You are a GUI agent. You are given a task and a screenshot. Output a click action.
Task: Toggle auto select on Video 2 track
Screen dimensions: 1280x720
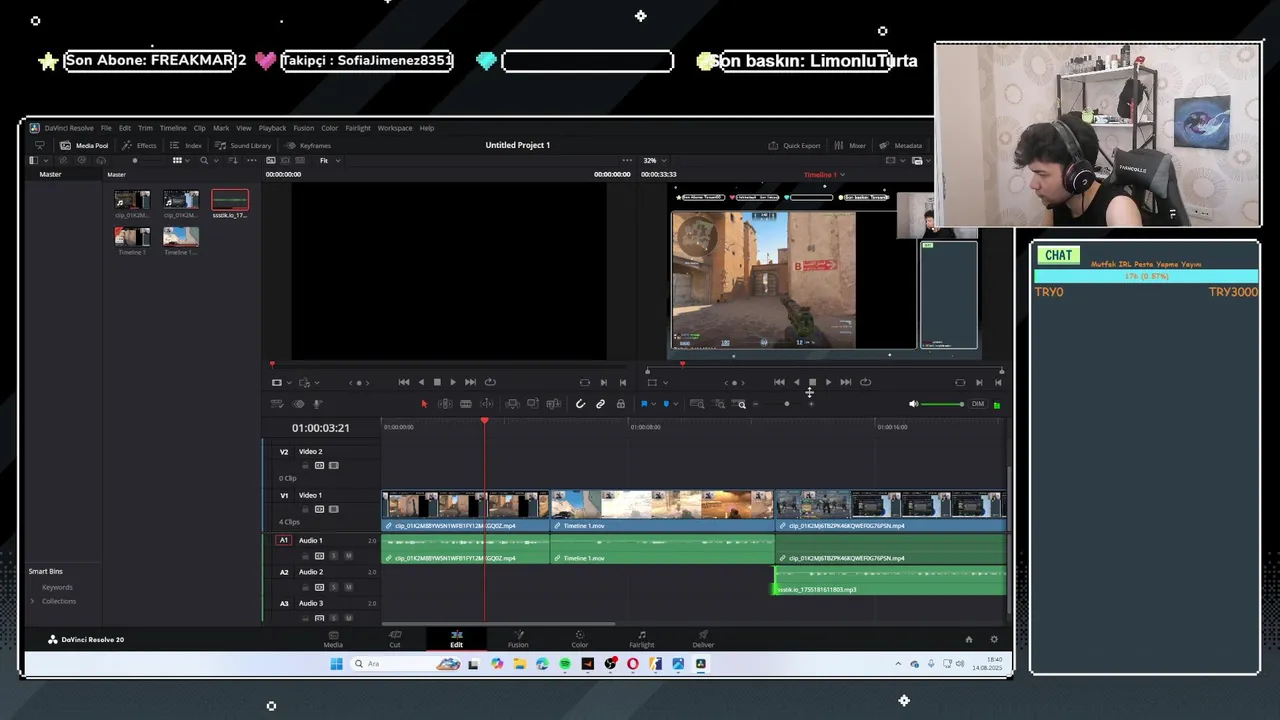pyautogui.click(x=320, y=465)
